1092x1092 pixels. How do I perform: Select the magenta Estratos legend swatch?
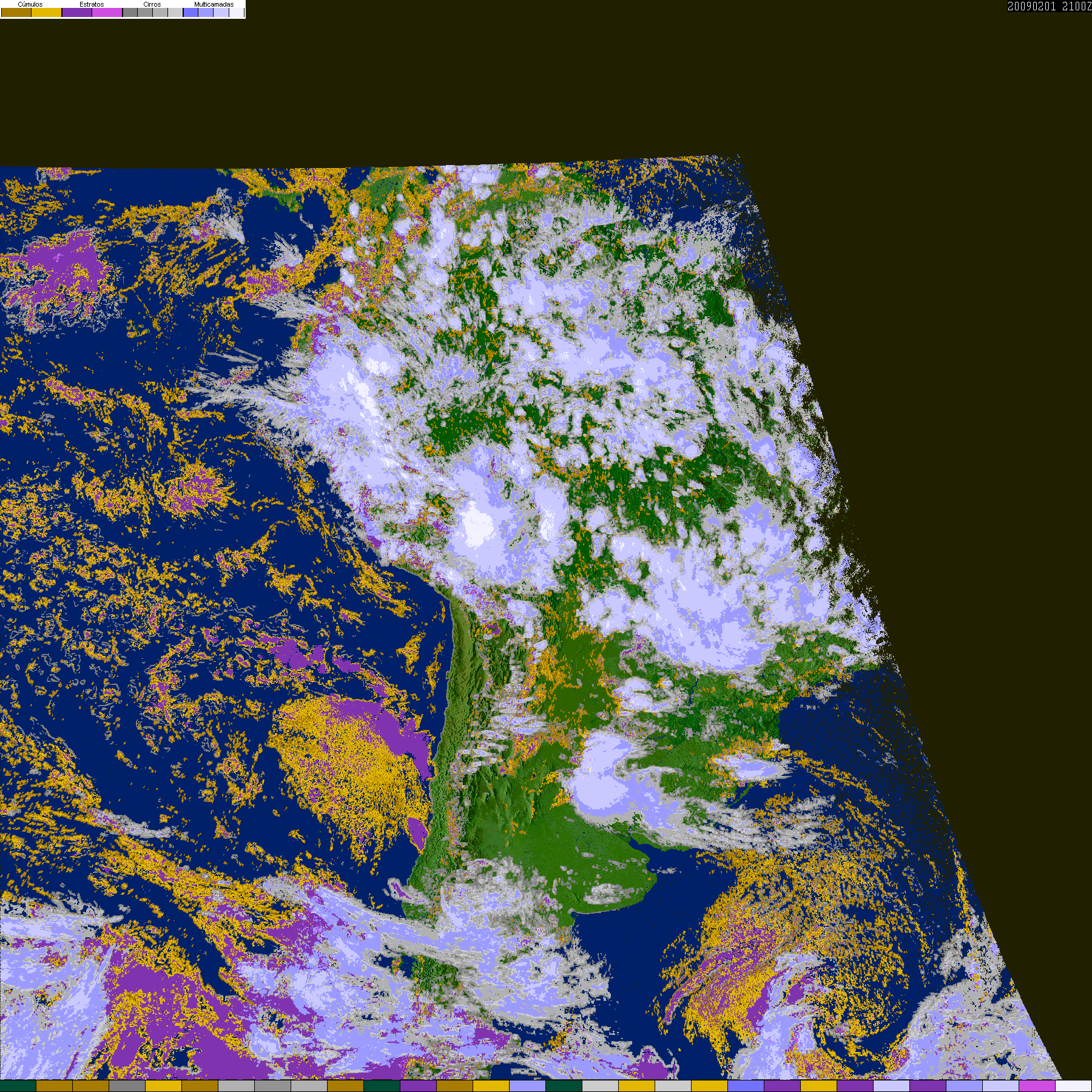click(x=107, y=12)
